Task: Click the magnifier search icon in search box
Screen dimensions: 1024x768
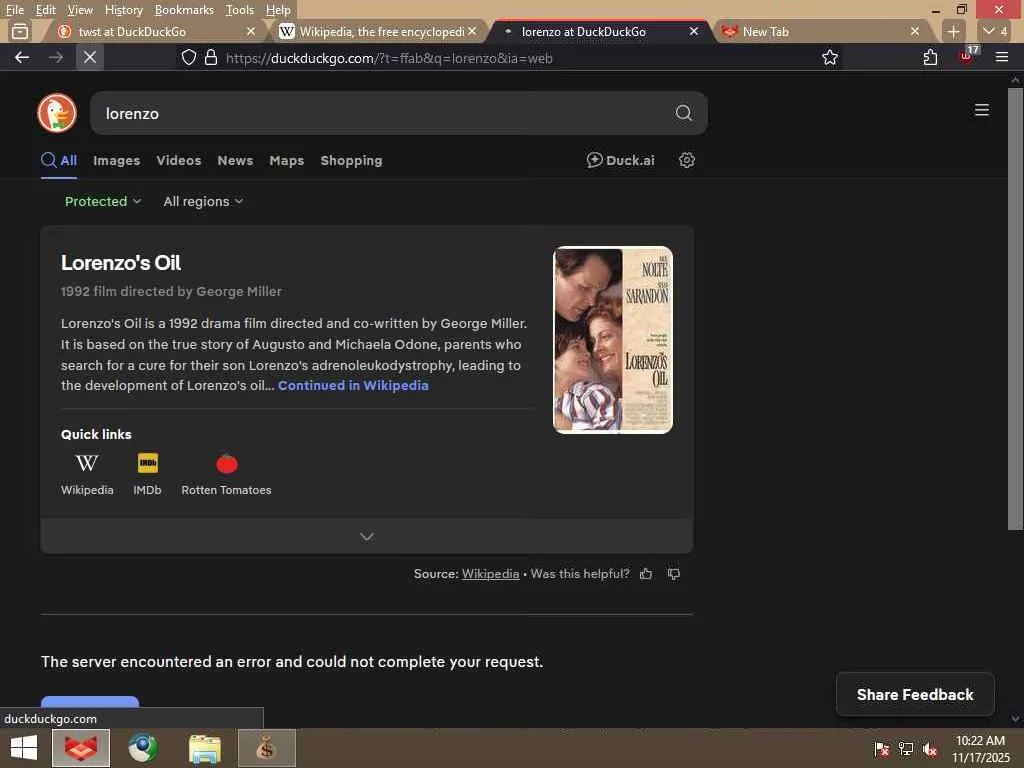Action: (x=683, y=113)
